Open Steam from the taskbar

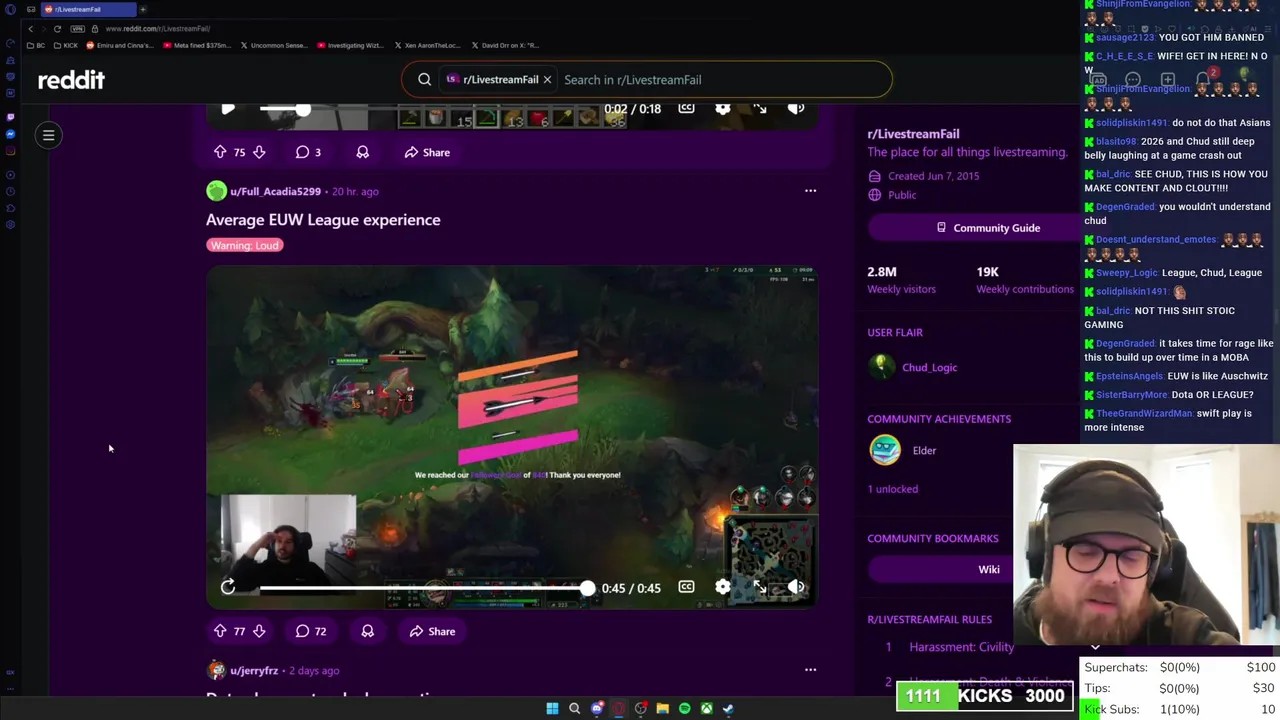(x=728, y=709)
